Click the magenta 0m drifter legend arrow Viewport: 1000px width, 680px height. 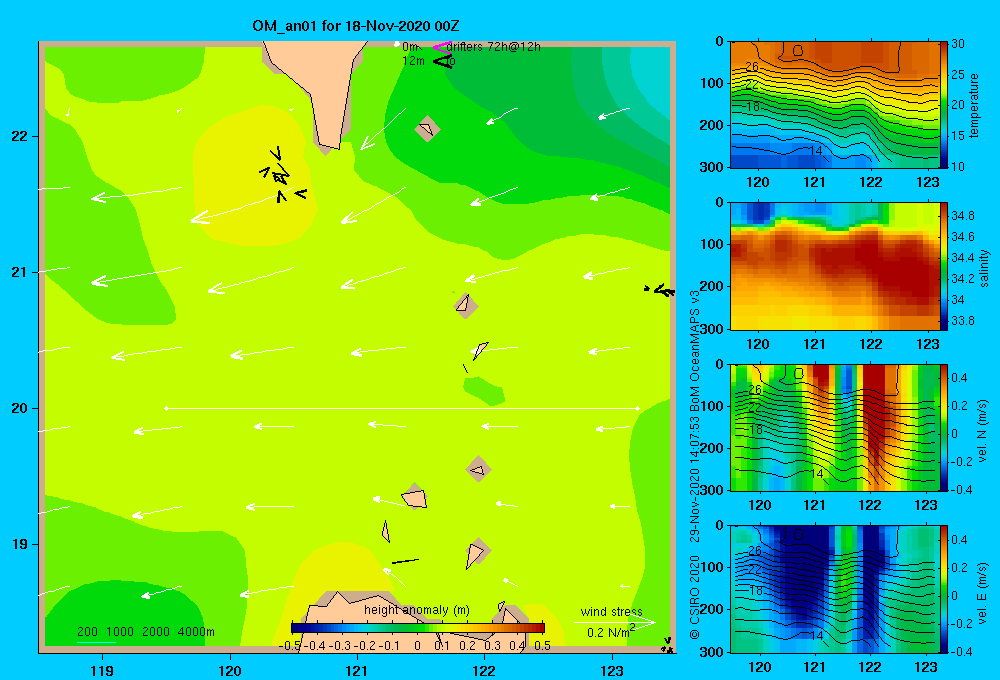tap(442, 47)
